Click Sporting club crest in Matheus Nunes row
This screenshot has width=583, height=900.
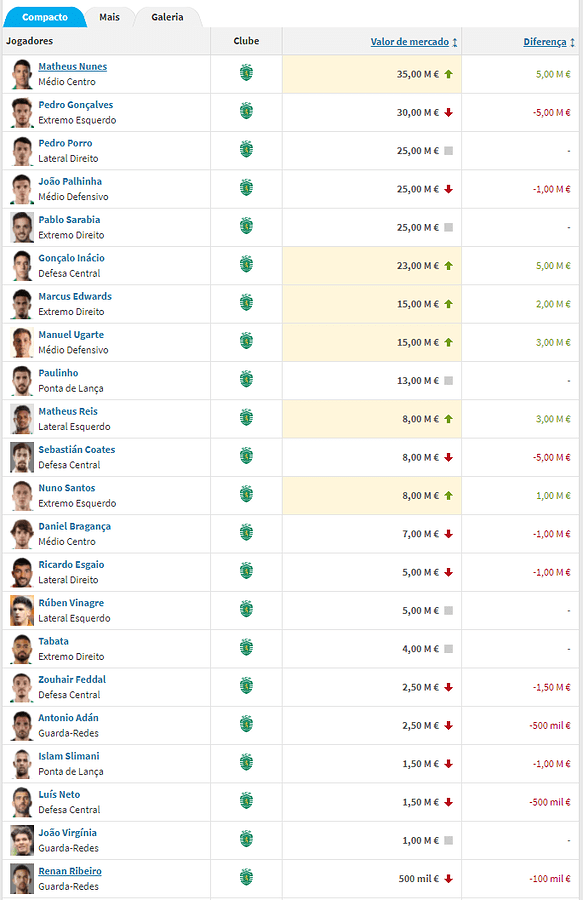click(x=246, y=73)
